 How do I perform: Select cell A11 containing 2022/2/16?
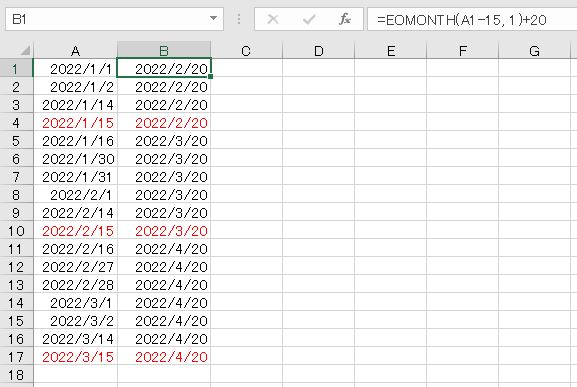[x=75, y=248]
